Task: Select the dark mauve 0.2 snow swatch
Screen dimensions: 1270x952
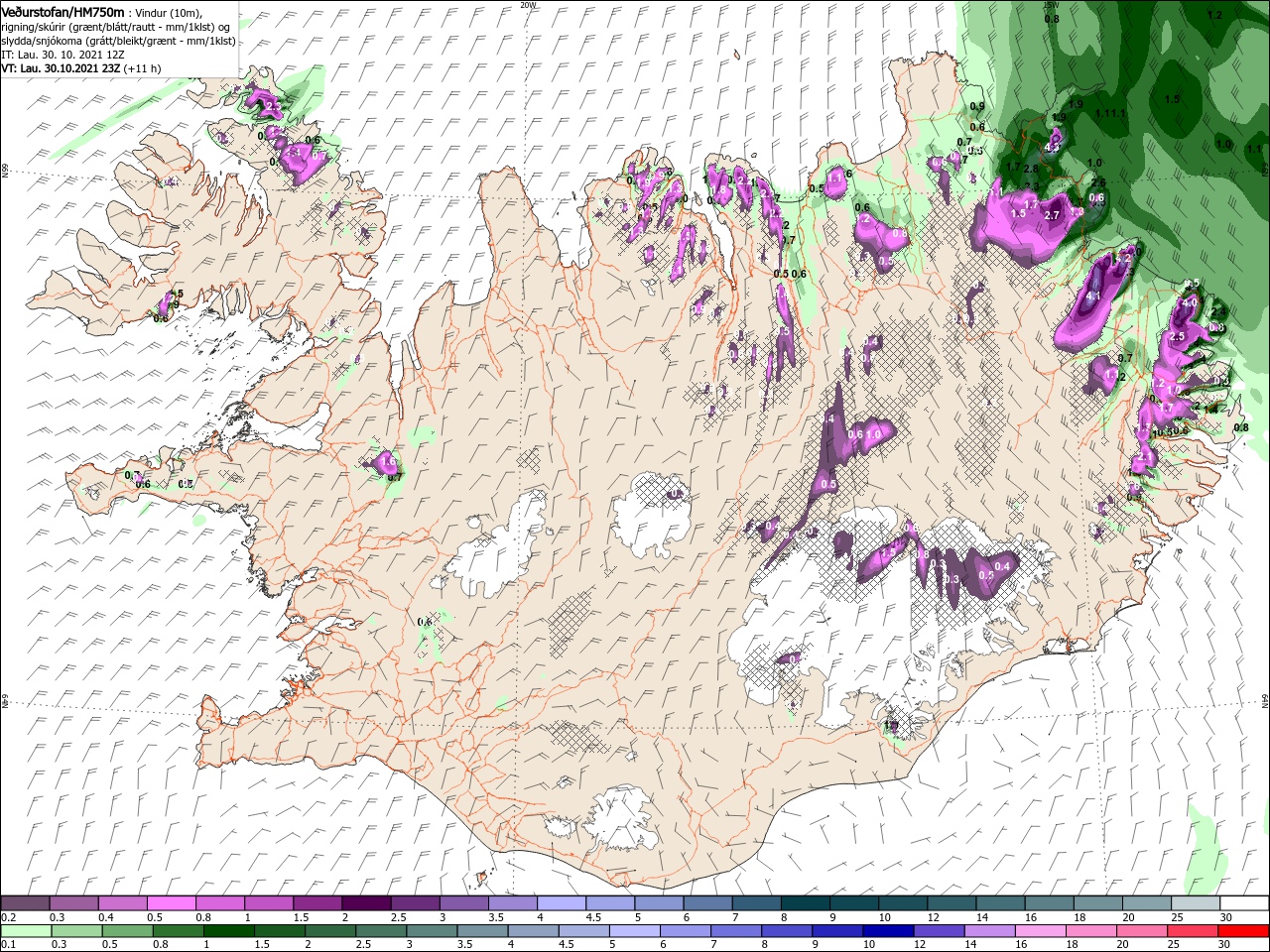Action: 25,903
